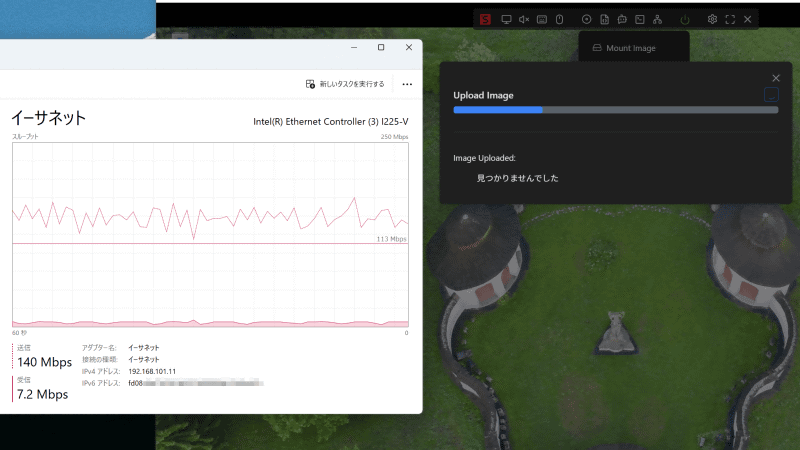Open the video/monitor settings icon

506,19
